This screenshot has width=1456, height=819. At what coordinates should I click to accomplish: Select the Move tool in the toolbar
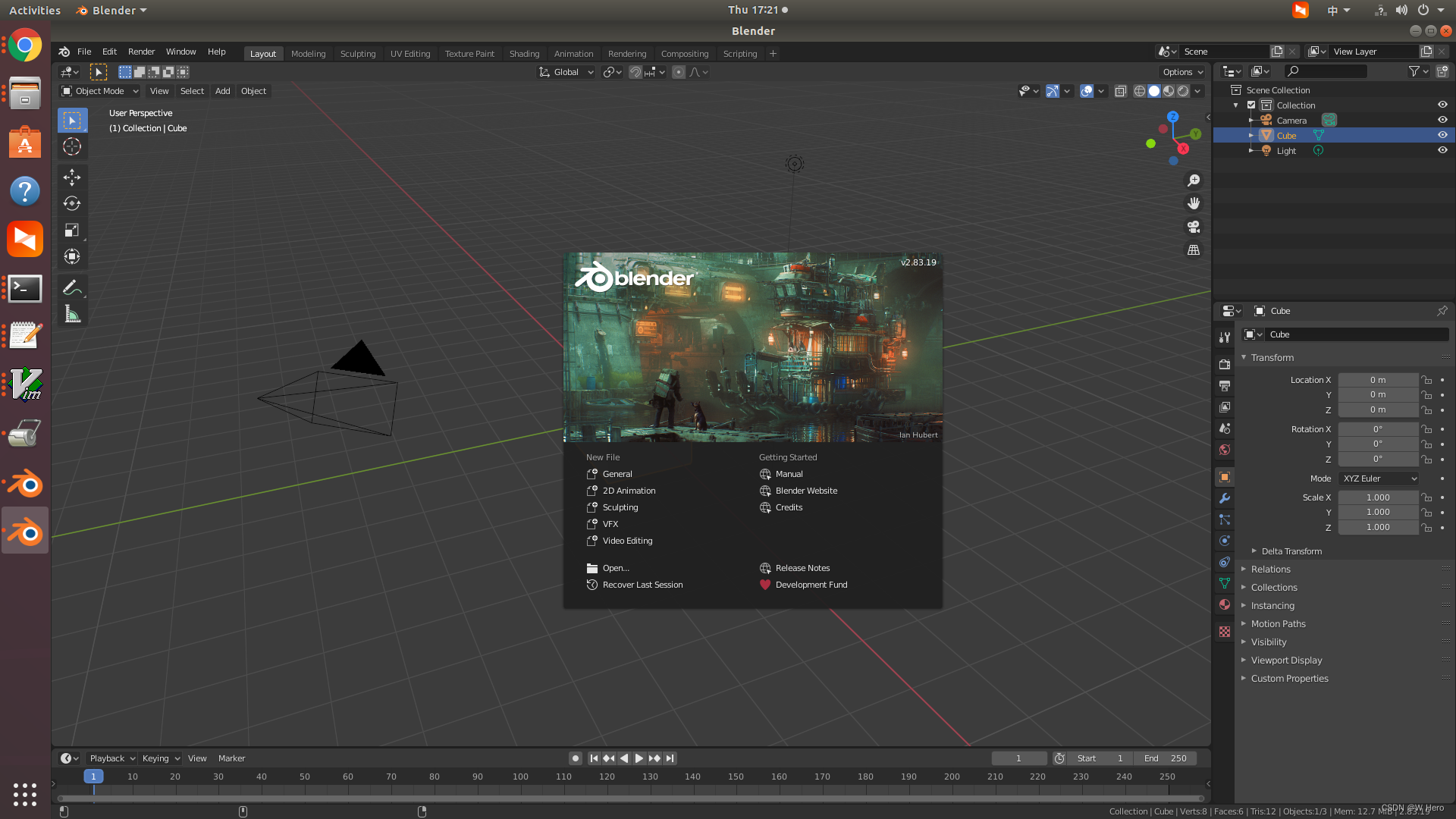coord(72,177)
